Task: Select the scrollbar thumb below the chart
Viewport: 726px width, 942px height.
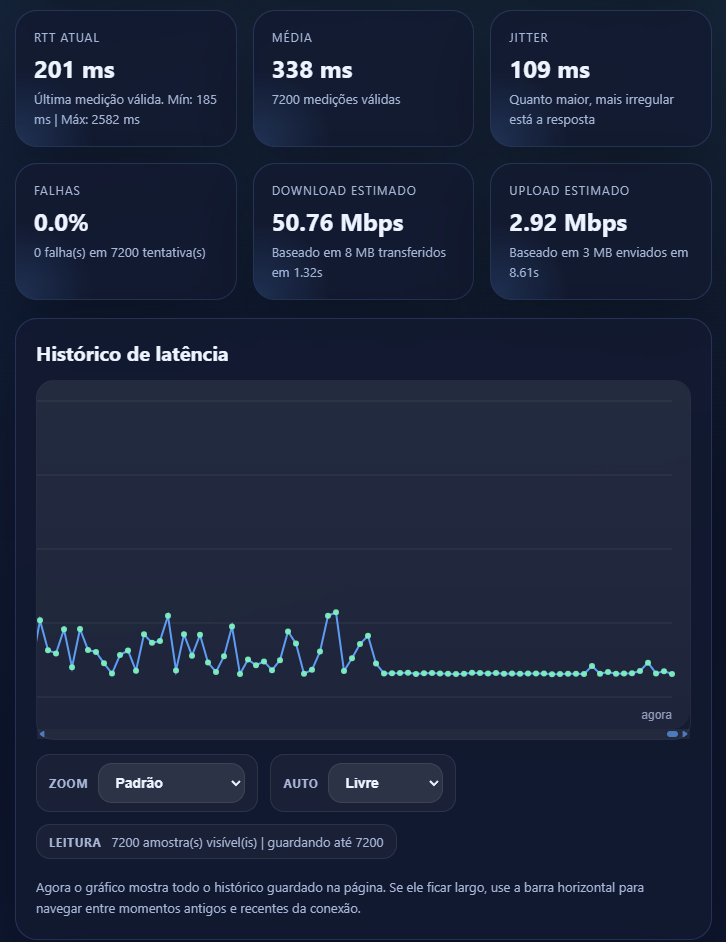Action: (x=670, y=733)
